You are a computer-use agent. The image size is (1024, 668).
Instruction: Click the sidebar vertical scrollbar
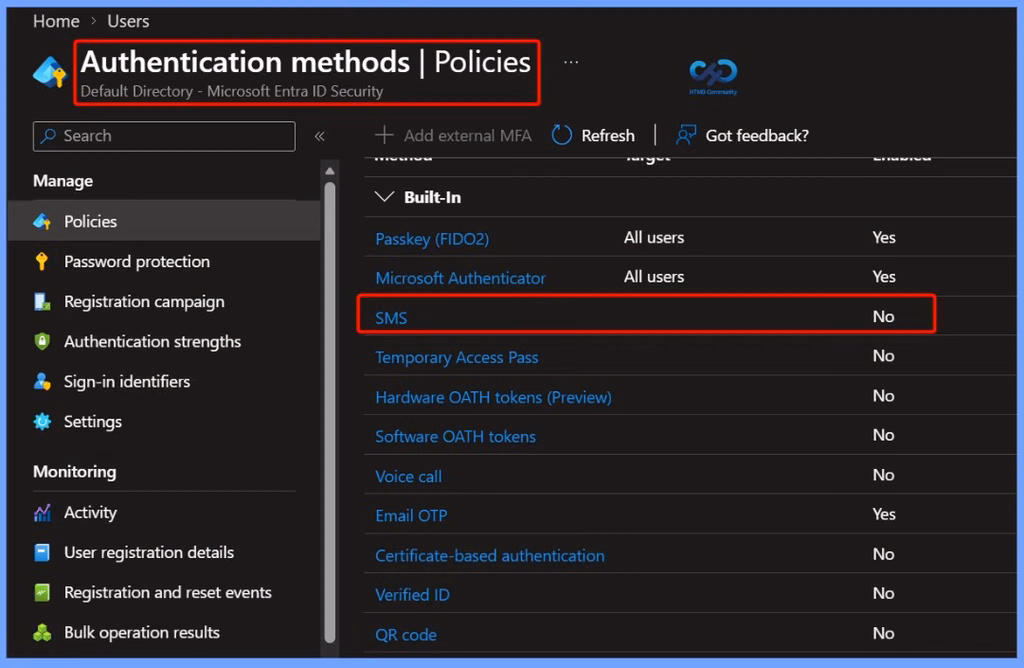[330, 411]
